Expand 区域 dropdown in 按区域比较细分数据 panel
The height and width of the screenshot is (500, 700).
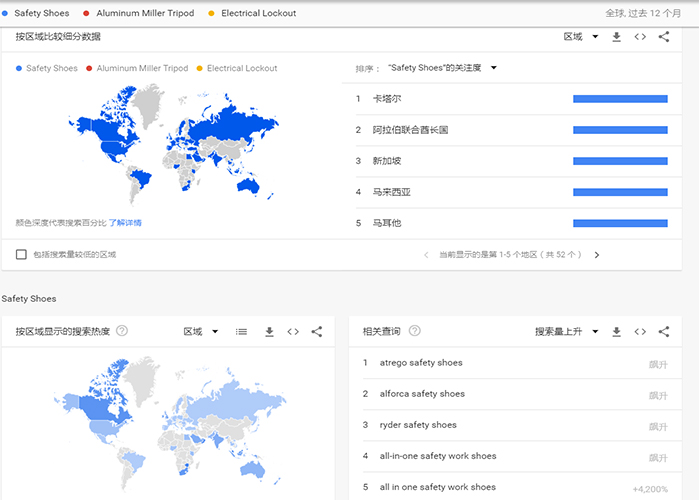point(581,37)
